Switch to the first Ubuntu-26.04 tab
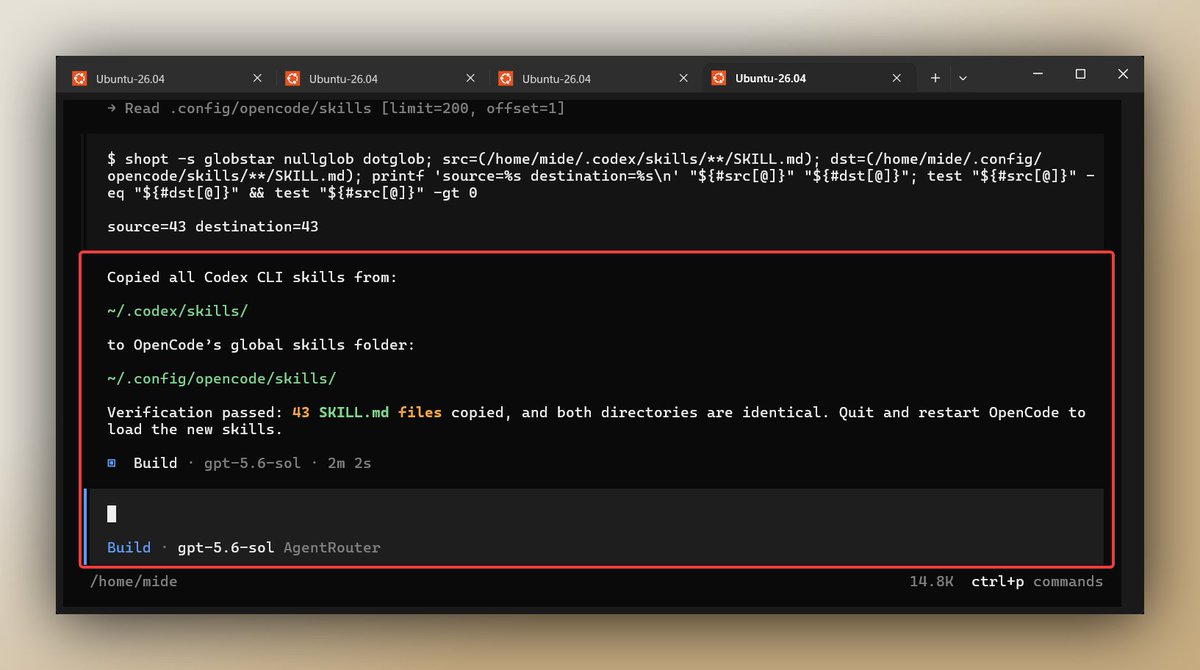The width and height of the screenshot is (1200, 670). click(169, 78)
